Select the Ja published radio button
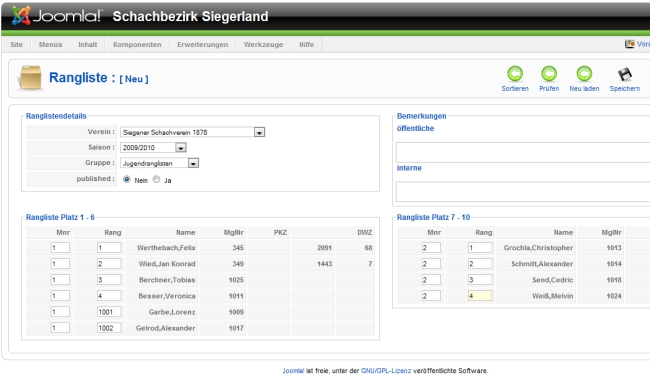Viewport: 650px width, 375px height. click(x=156, y=179)
